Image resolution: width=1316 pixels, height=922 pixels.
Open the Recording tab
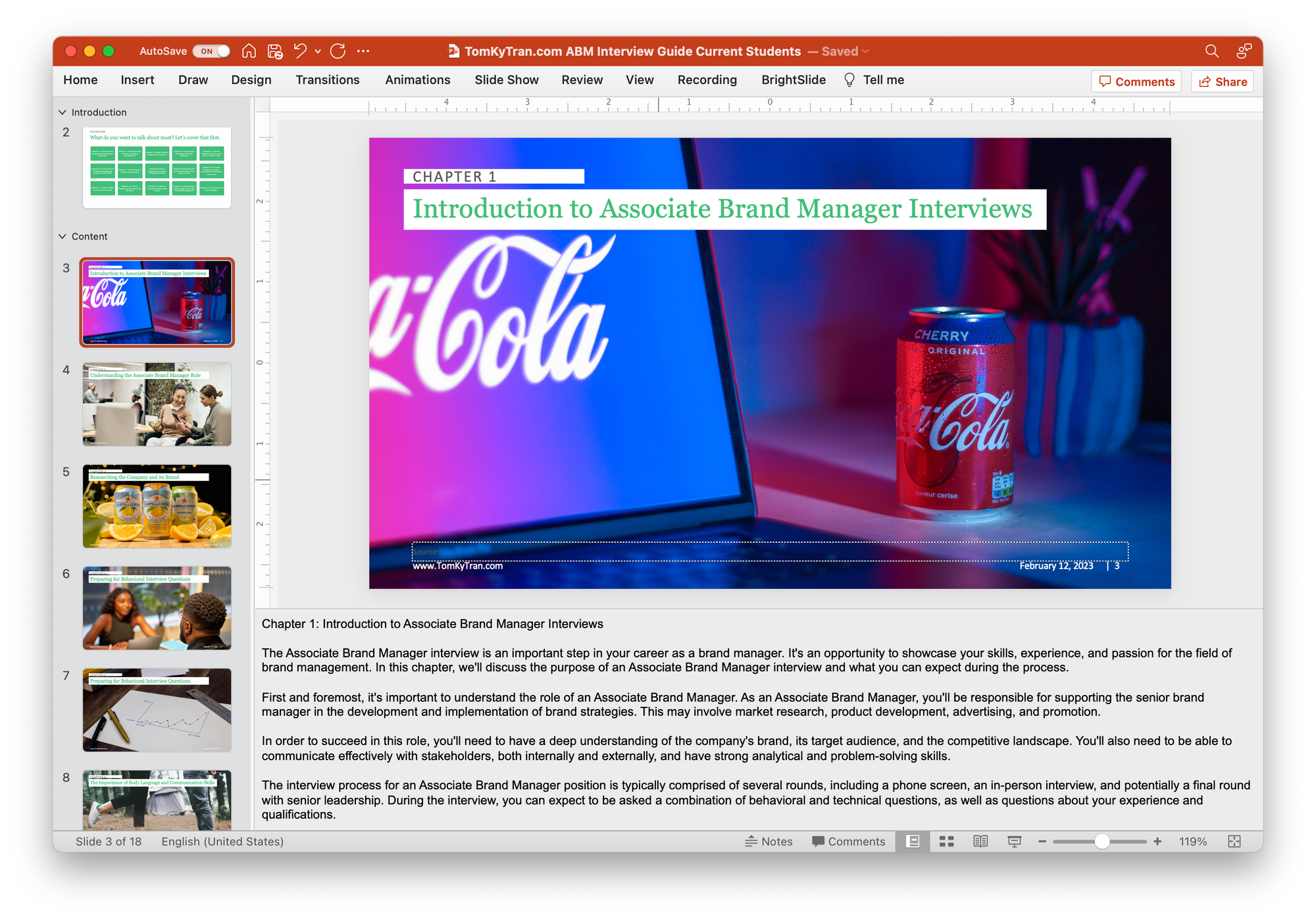click(707, 80)
